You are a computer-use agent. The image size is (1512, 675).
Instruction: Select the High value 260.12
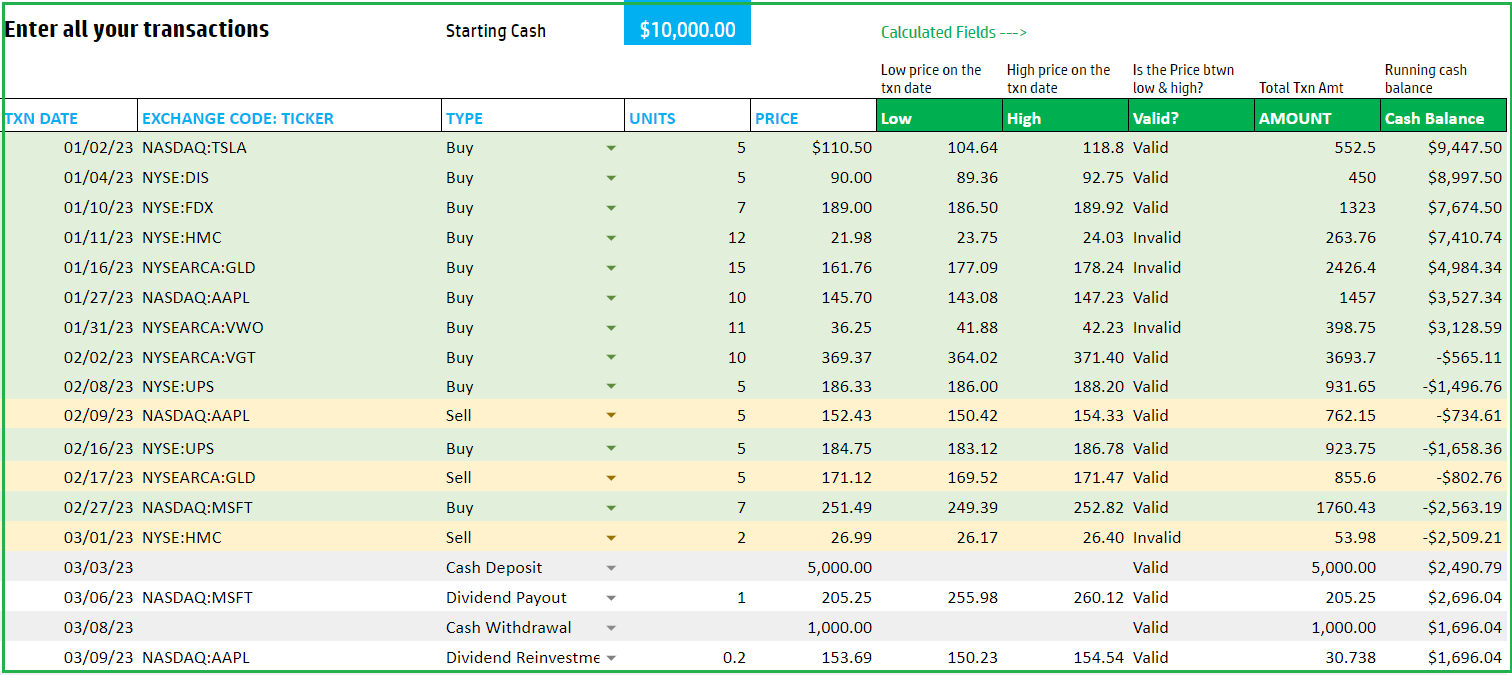[x=1065, y=598]
